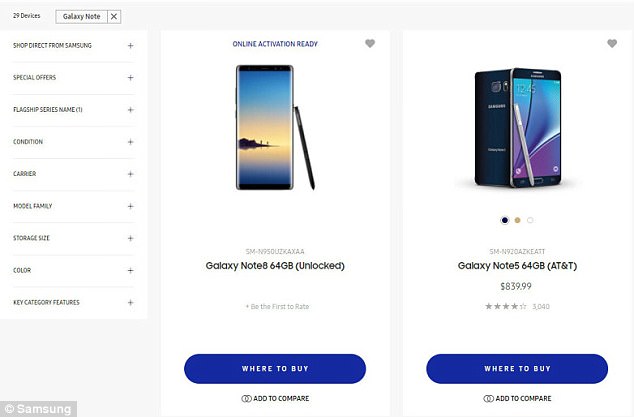Click Add to Compare icon under Note8

click(x=247, y=399)
